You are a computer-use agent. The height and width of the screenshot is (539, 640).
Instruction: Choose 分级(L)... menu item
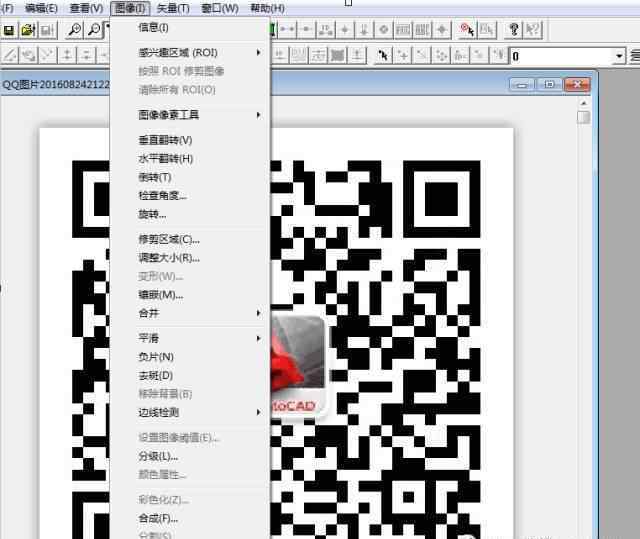pos(189,456)
